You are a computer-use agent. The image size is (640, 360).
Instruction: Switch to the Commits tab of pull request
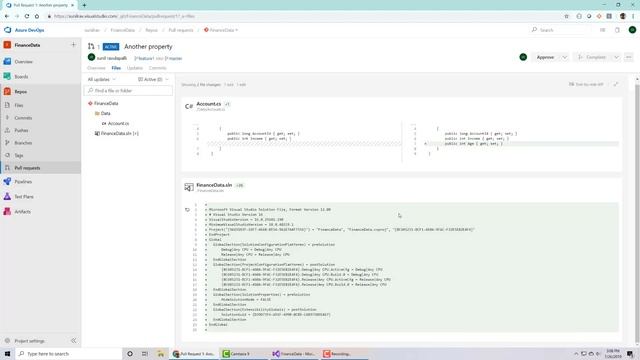point(158,68)
